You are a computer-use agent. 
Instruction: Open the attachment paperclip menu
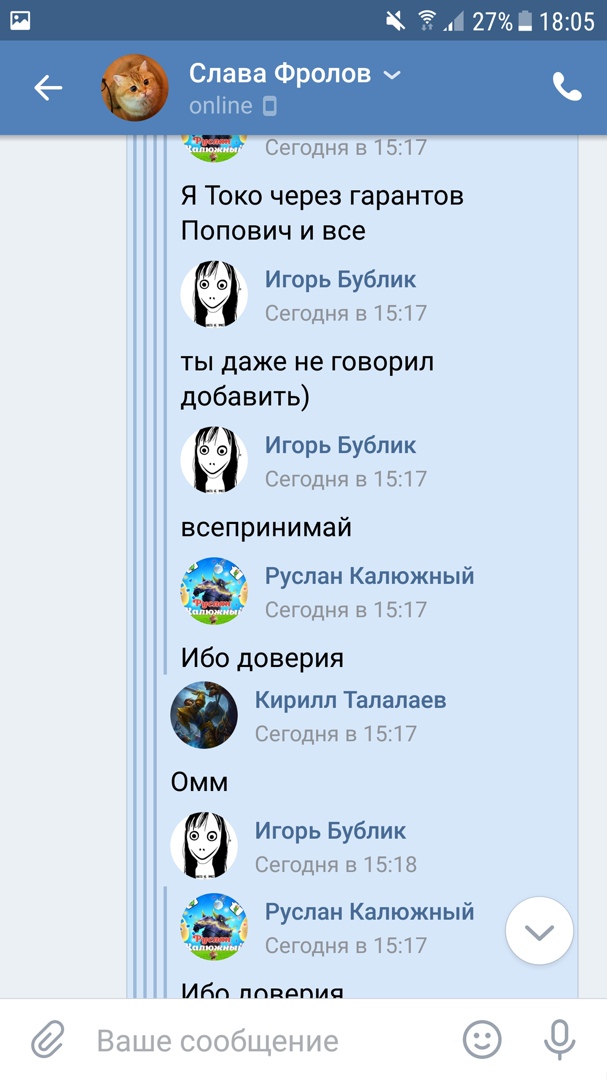point(48,1039)
